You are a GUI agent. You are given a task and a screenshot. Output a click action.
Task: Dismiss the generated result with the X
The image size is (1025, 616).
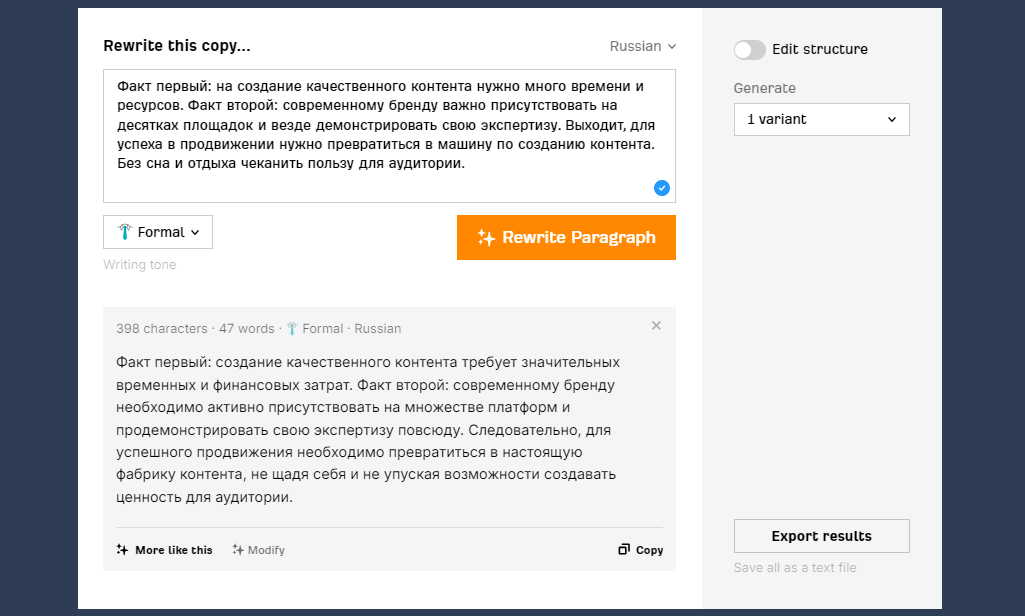point(656,325)
